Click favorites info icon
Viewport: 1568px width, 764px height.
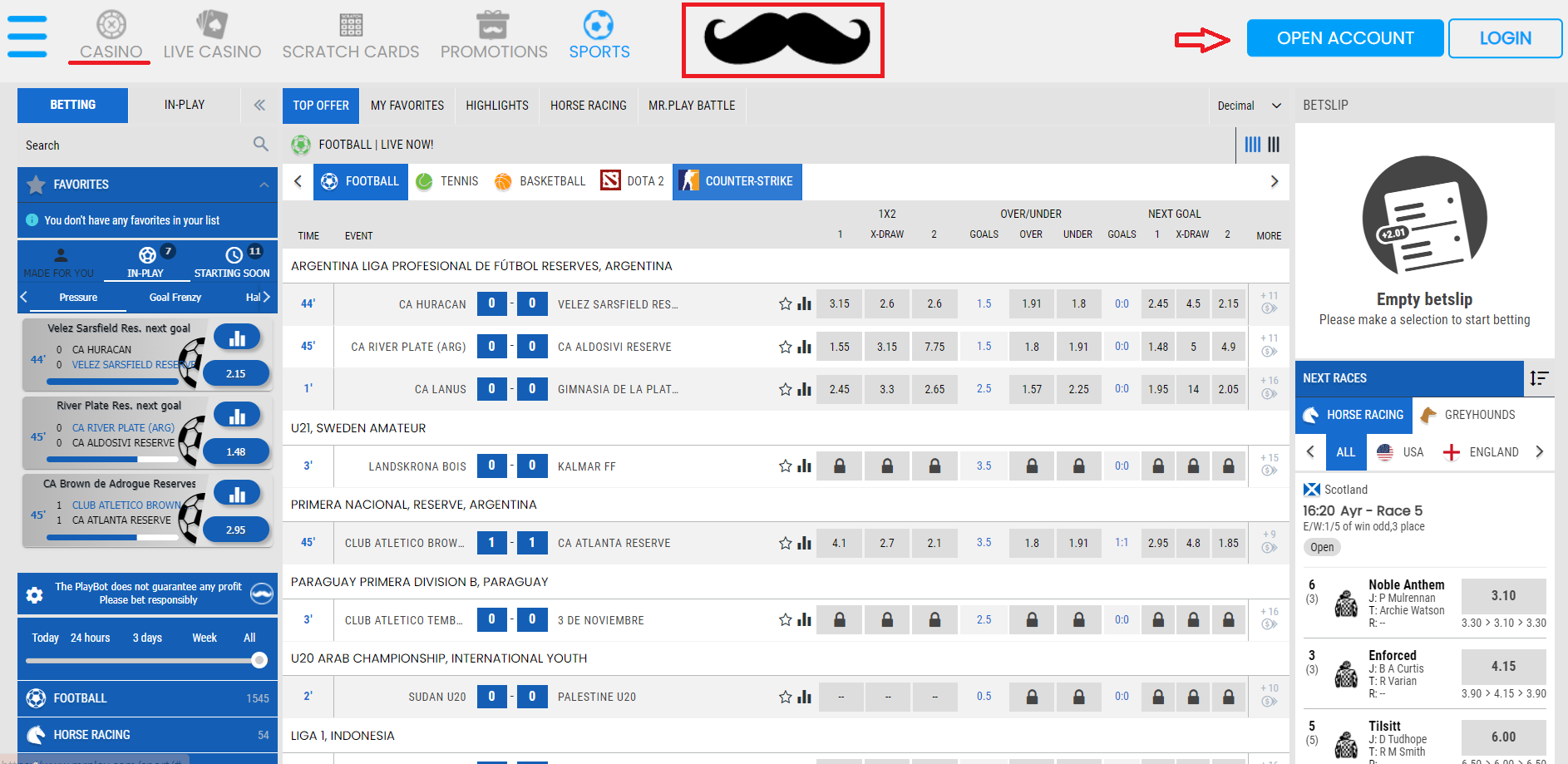point(32,220)
